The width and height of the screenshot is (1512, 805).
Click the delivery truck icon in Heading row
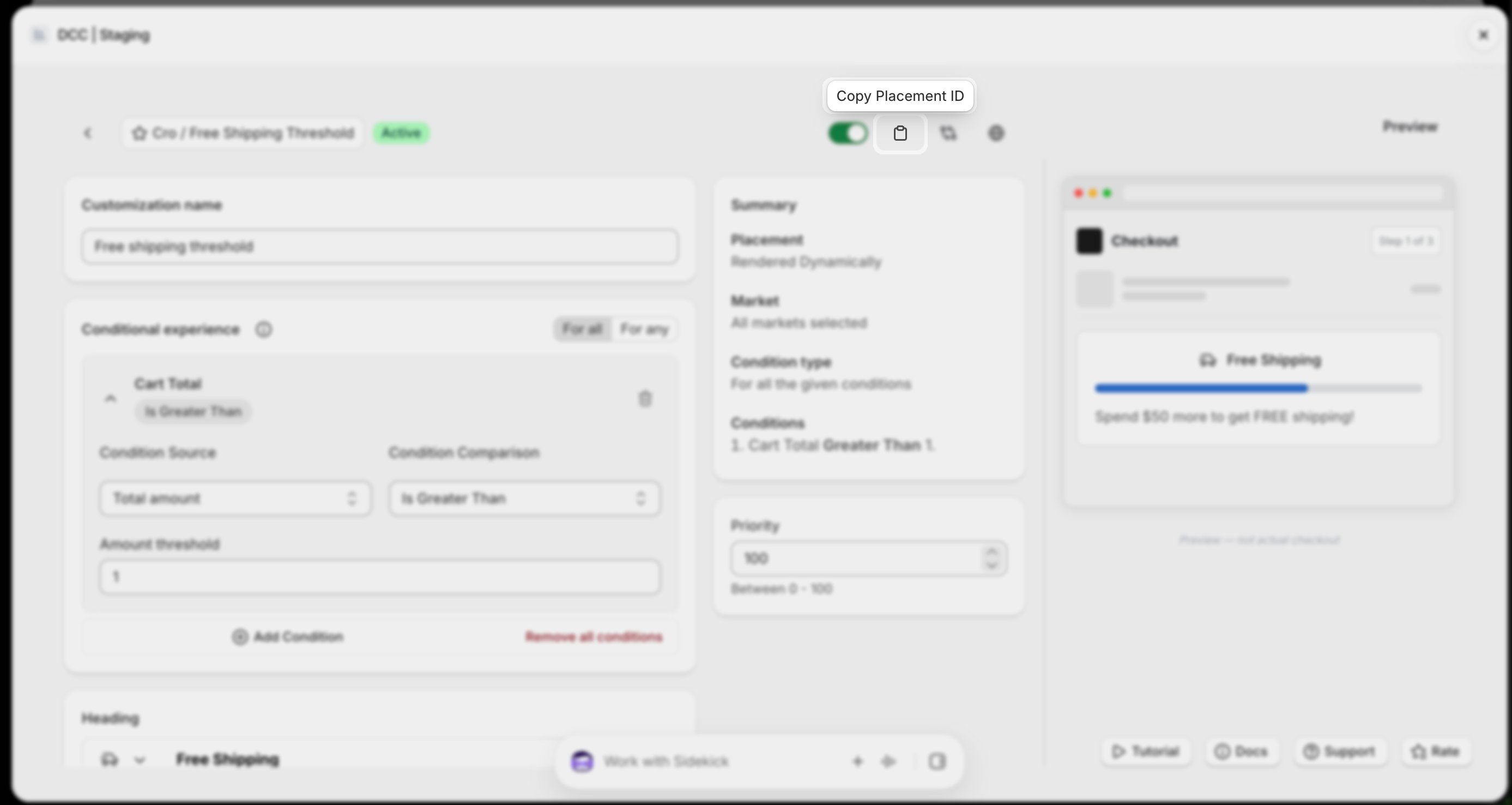tap(110, 759)
